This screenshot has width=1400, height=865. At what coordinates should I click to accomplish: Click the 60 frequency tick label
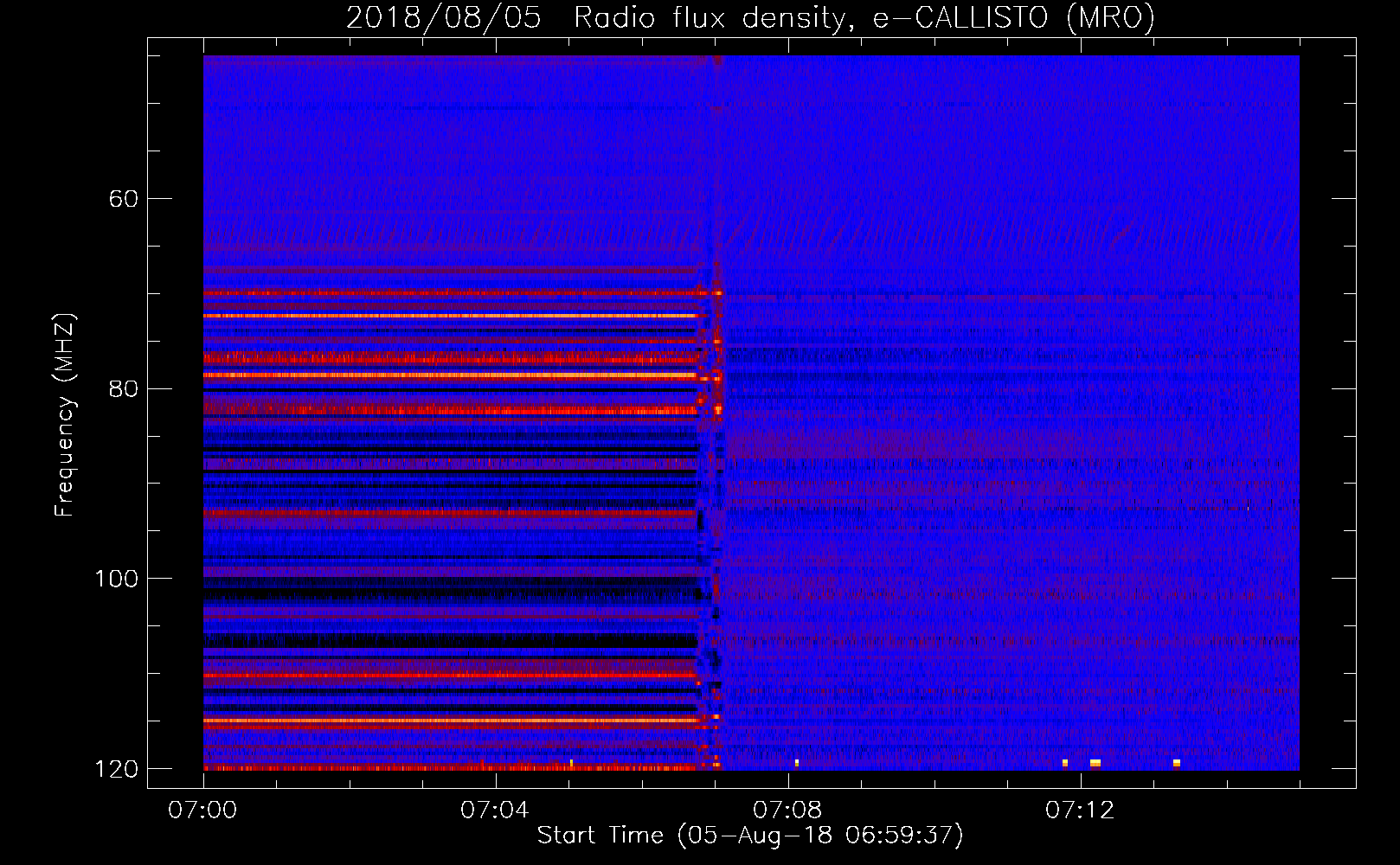click(x=124, y=199)
